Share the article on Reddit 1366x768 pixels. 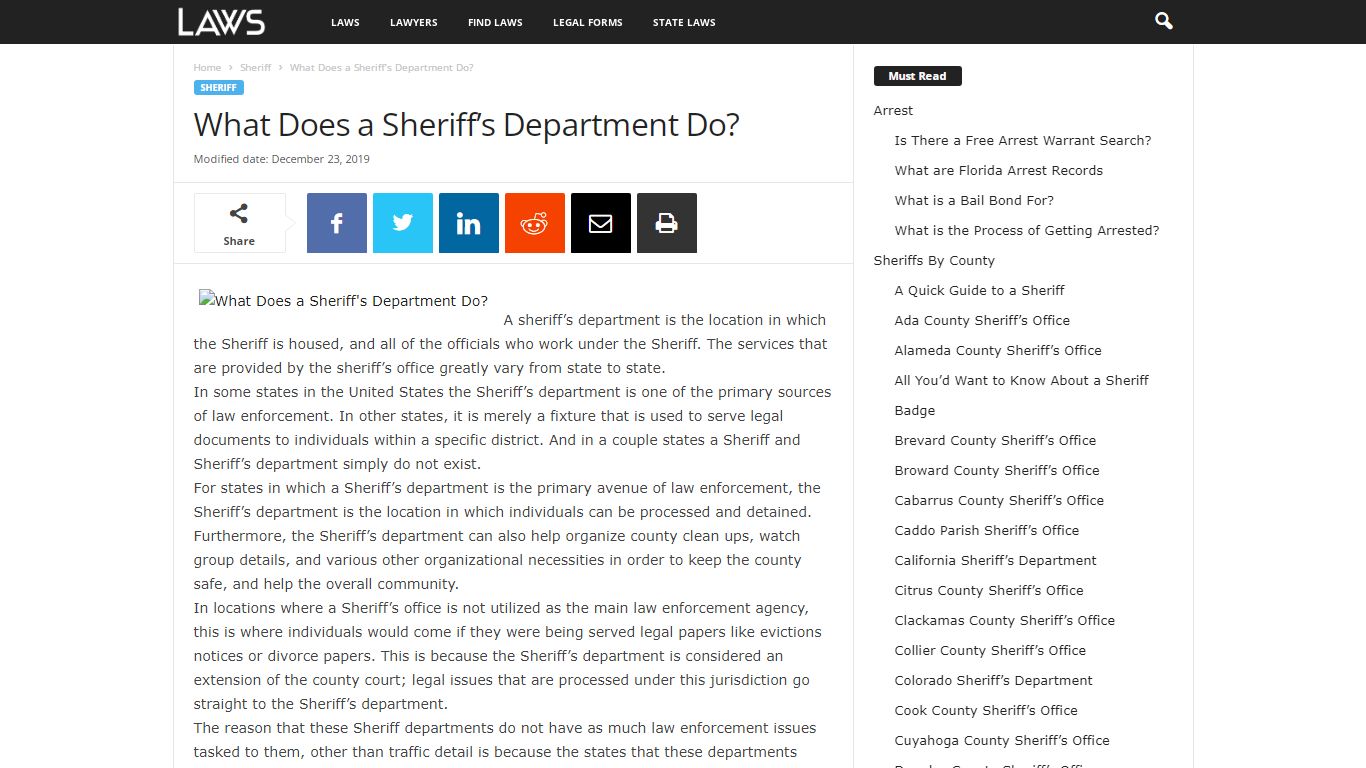coord(535,223)
